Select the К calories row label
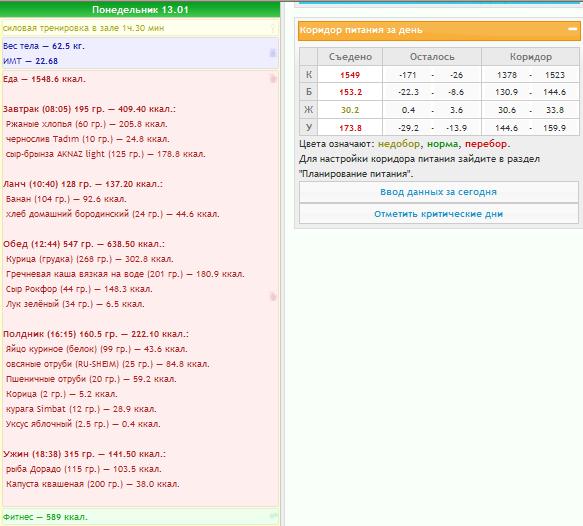This screenshot has height=526, width=583. [x=309, y=74]
